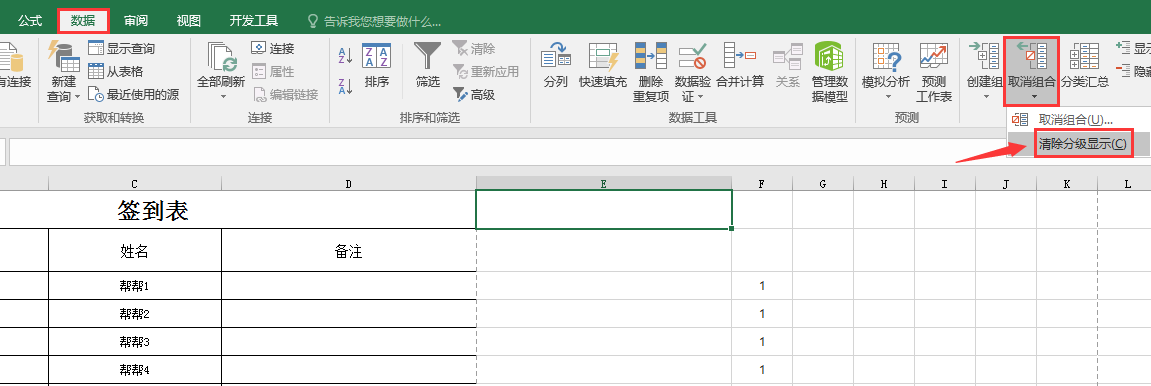Expand the 新建查询 dropdown arrow
This screenshot has height=386, width=1151.
pyautogui.click(x=78, y=97)
